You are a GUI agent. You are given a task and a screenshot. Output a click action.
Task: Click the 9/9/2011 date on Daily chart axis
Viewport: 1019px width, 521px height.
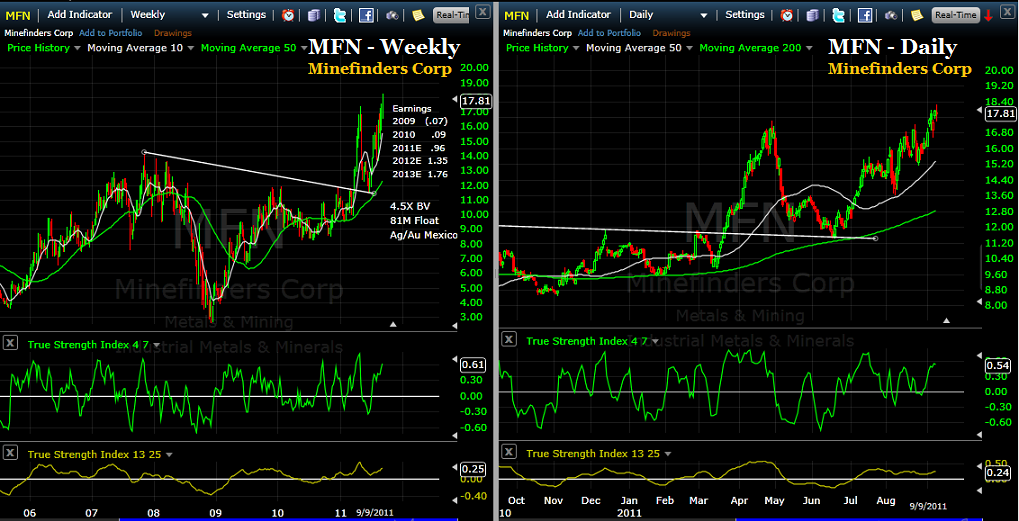[928, 505]
